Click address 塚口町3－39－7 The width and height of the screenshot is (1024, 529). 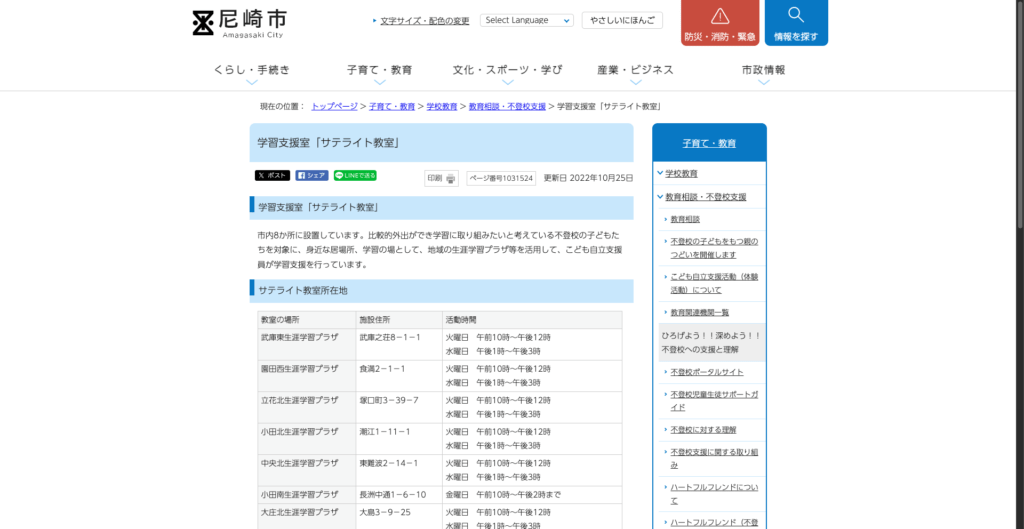[389, 400]
